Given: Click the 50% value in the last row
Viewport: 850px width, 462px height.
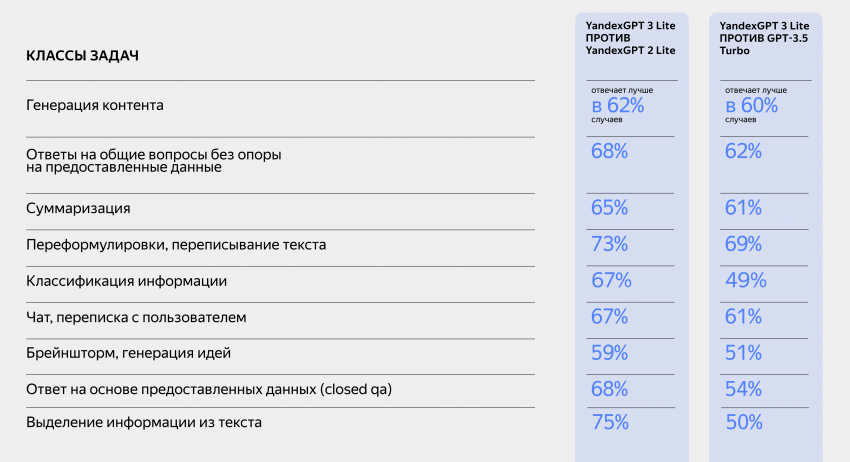Looking at the screenshot, I should point(744,423).
